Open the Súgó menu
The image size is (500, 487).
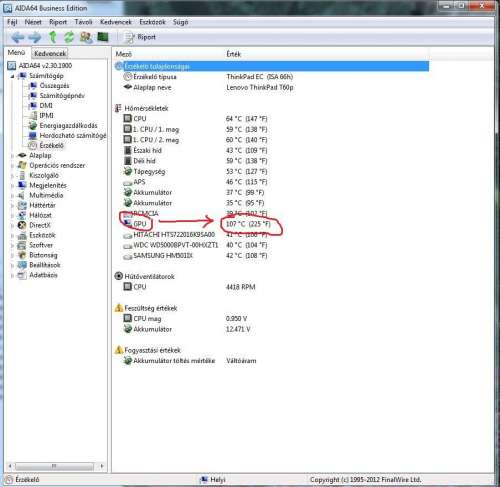(180, 22)
